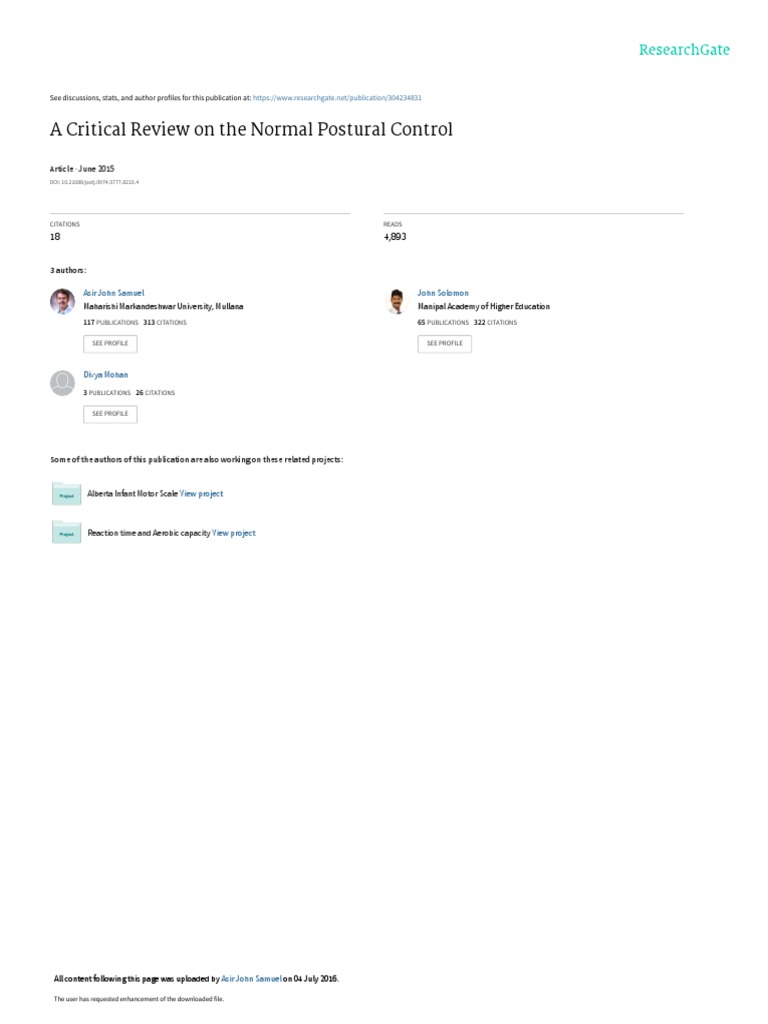The image size is (768, 1024).
Task: Click the reads count 4,893
Action: [395, 236]
